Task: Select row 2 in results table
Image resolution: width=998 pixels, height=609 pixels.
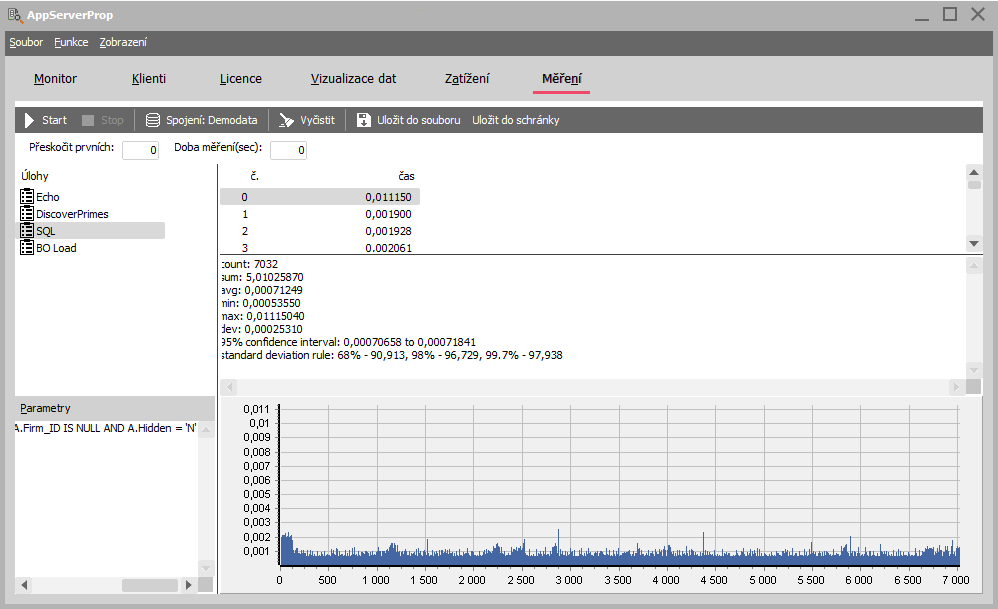Action: (320, 231)
